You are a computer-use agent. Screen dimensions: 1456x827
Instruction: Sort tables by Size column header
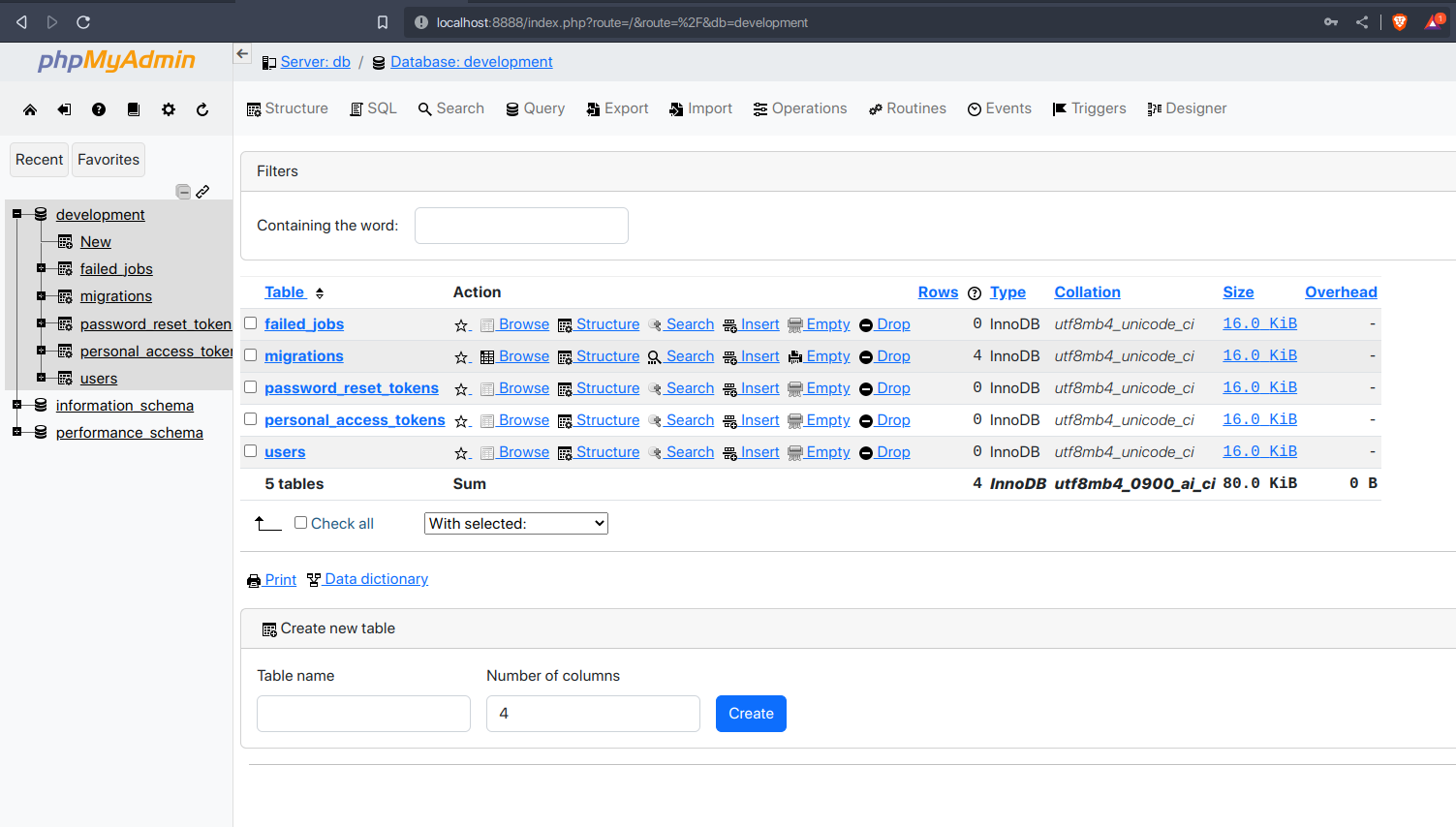tap(1238, 292)
